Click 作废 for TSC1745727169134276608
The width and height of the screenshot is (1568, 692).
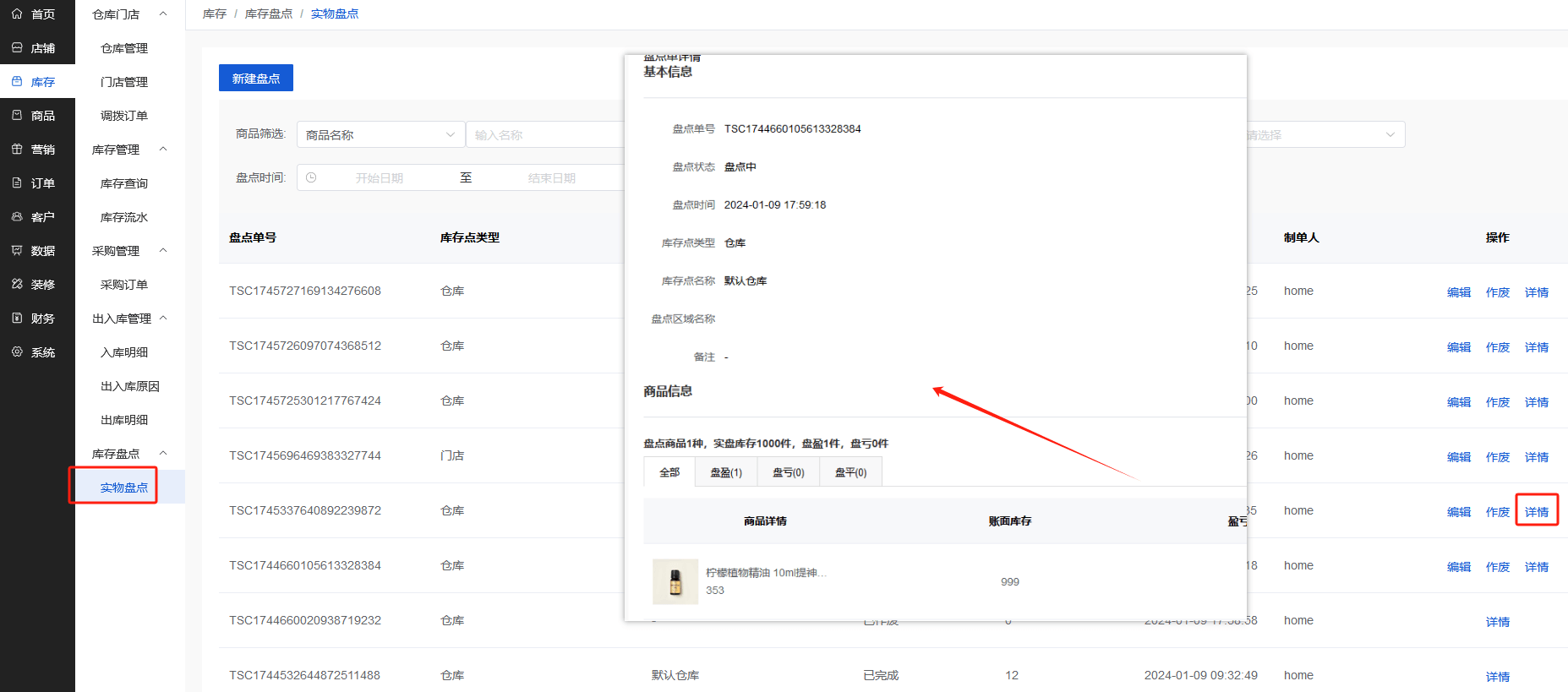1498,292
